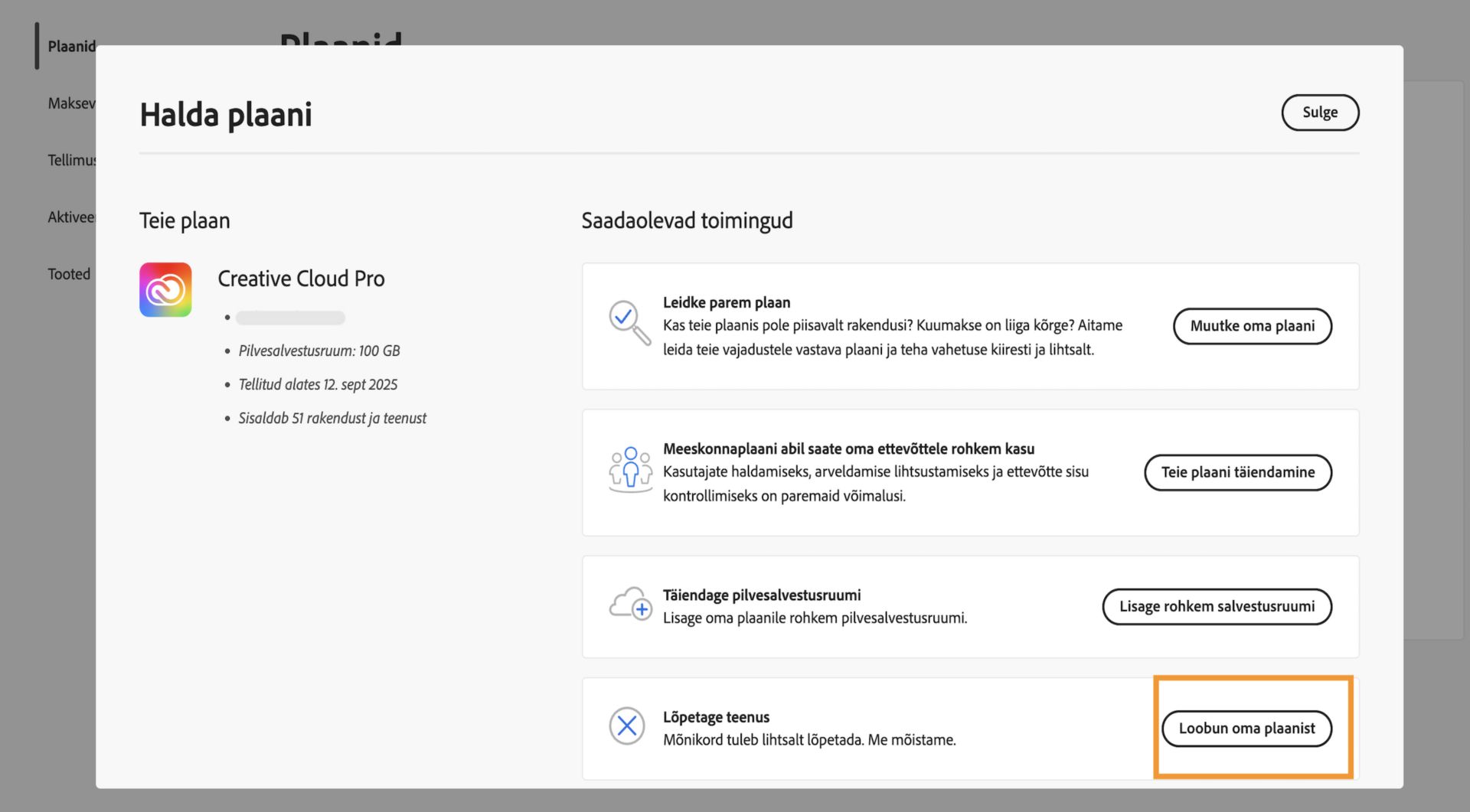Click the X circle icon beside Lõpetage teenus

(627, 726)
